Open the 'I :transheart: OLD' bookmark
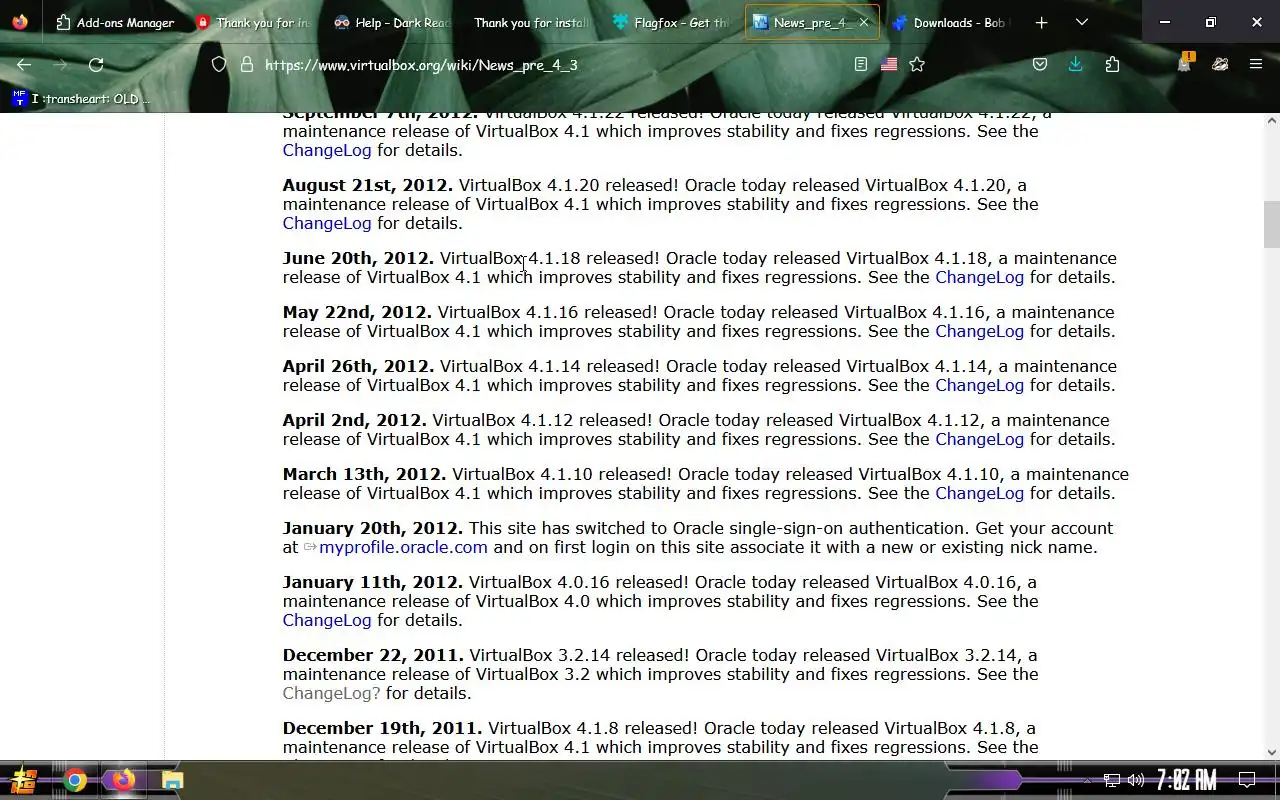This screenshot has width=1280, height=800. pyautogui.click(x=80, y=99)
